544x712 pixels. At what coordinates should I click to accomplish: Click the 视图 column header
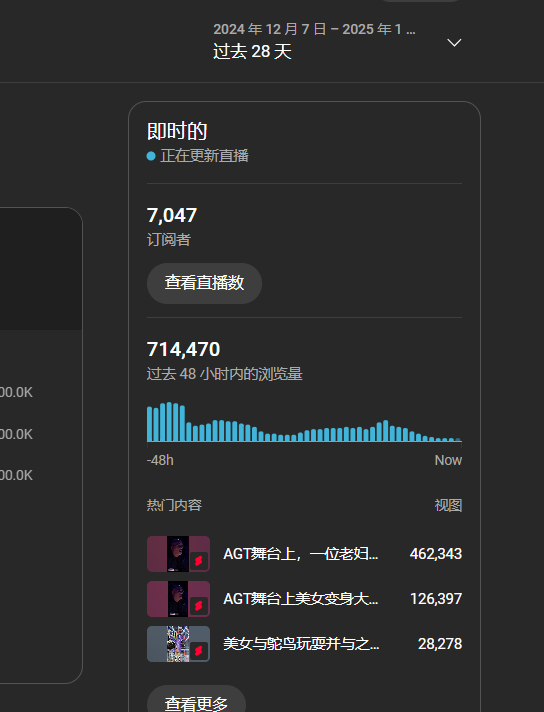pyautogui.click(x=448, y=505)
